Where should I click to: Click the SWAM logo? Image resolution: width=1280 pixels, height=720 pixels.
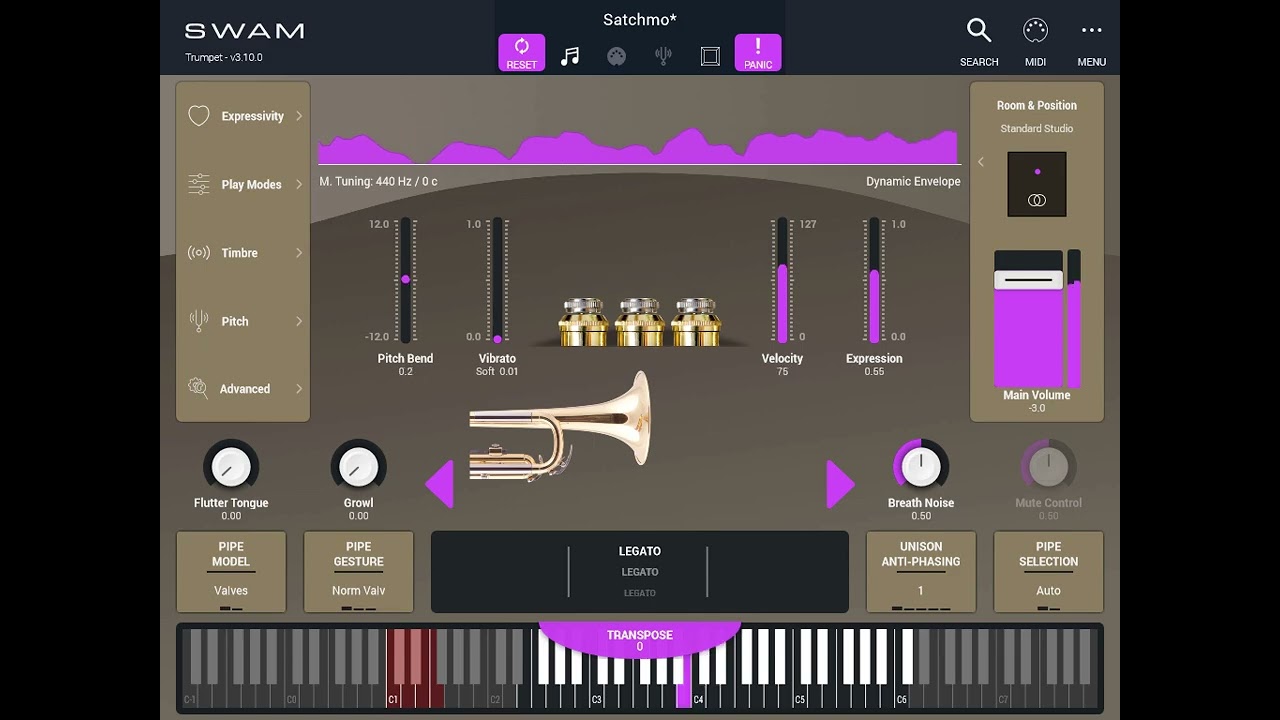coord(244,31)
